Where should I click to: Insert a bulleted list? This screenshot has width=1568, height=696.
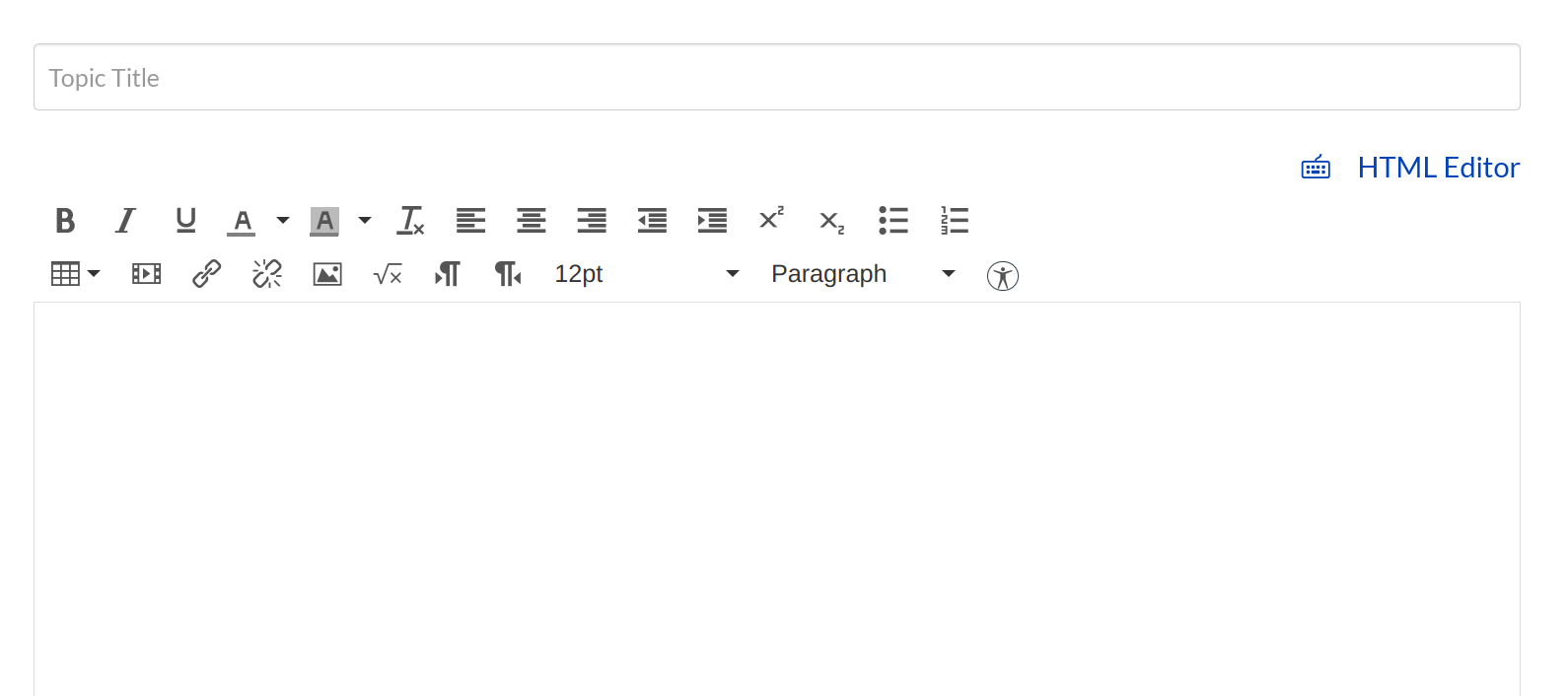tap(893, 221)
